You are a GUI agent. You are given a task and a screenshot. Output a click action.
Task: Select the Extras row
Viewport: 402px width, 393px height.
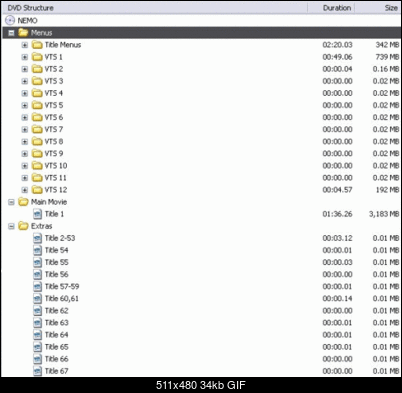(201, 226)
